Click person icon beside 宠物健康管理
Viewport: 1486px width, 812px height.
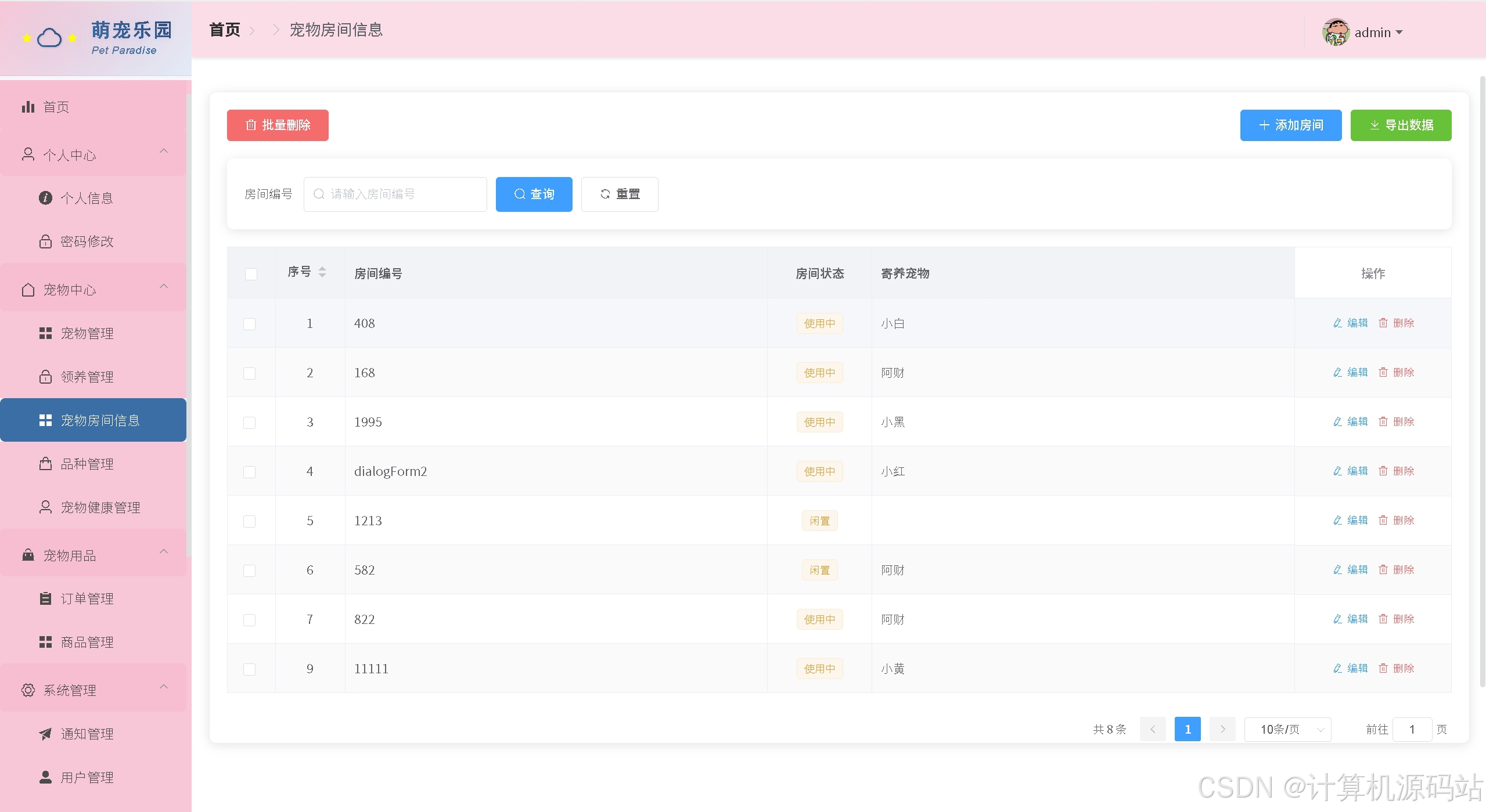click(45, 507)
